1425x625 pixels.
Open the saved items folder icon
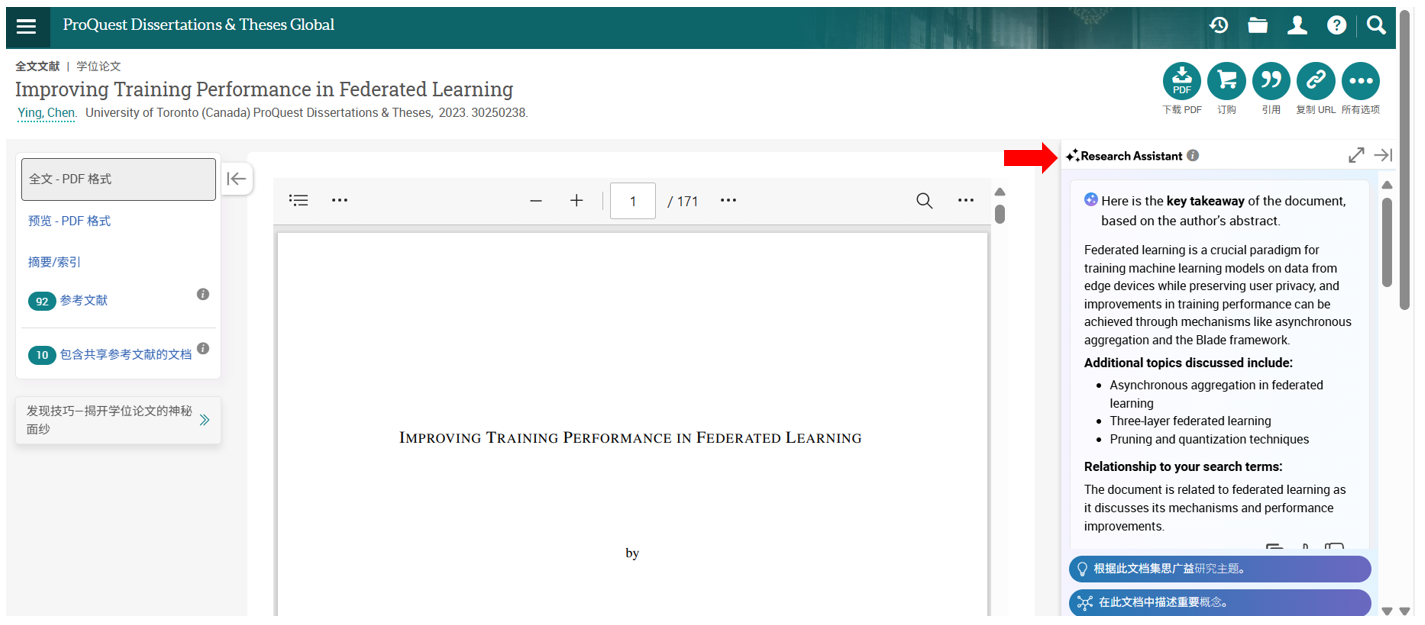pos(1258,26)
